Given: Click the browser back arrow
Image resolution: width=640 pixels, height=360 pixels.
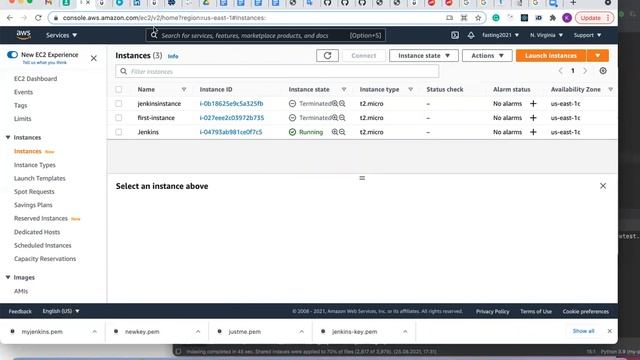Looking at the screenshot, I should tap(10, 18).
